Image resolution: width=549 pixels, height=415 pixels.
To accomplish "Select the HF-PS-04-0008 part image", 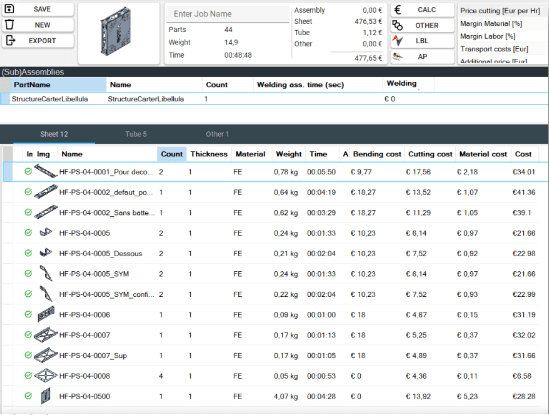I will click(x=46, y=375).
